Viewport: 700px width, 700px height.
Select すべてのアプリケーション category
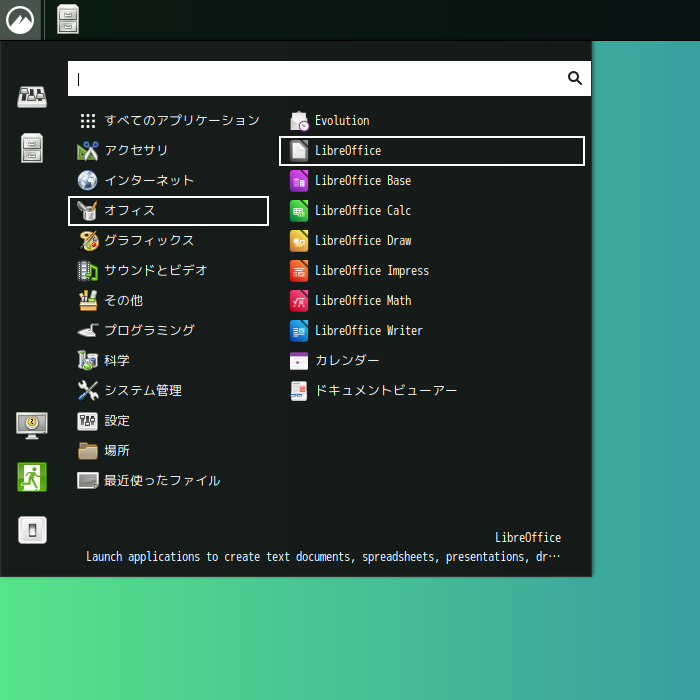coord(181,121)
